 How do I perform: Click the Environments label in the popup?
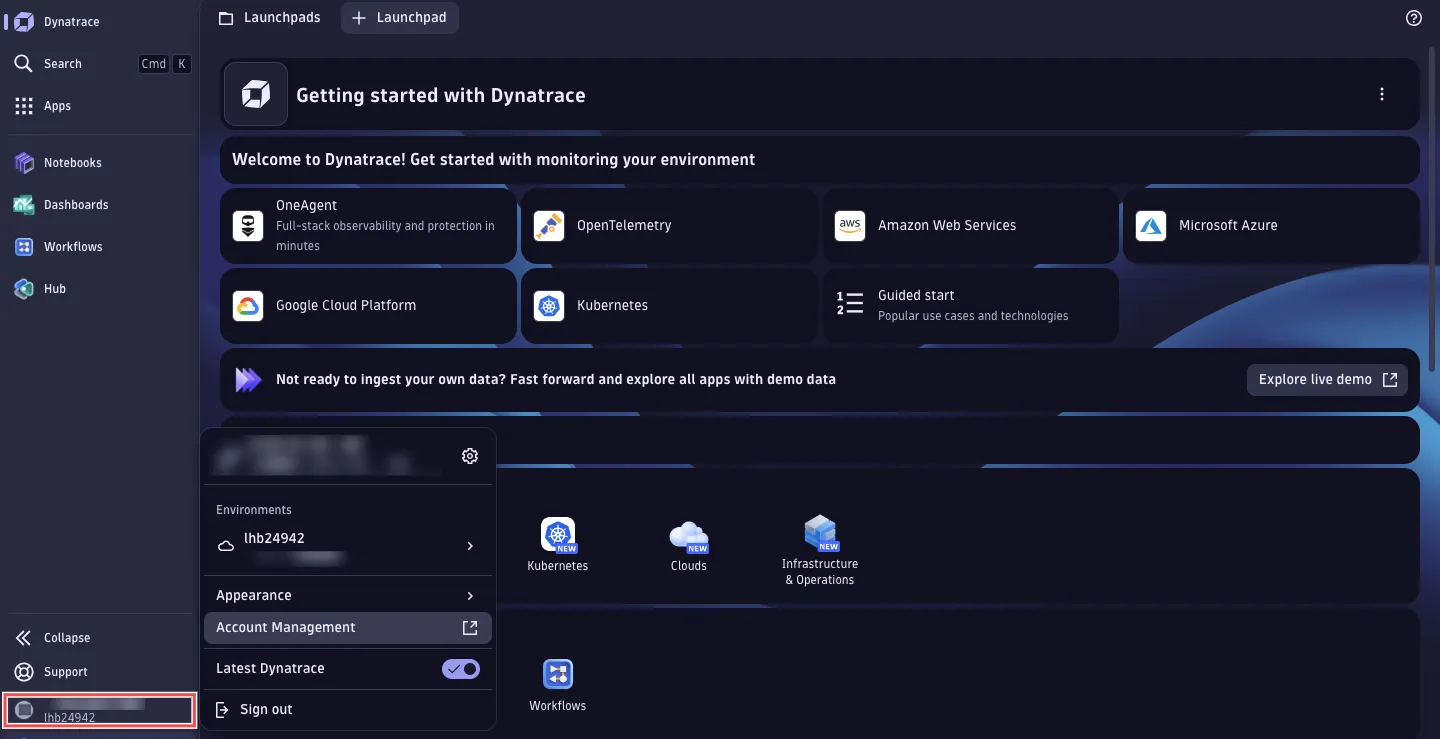coord(254,510)
